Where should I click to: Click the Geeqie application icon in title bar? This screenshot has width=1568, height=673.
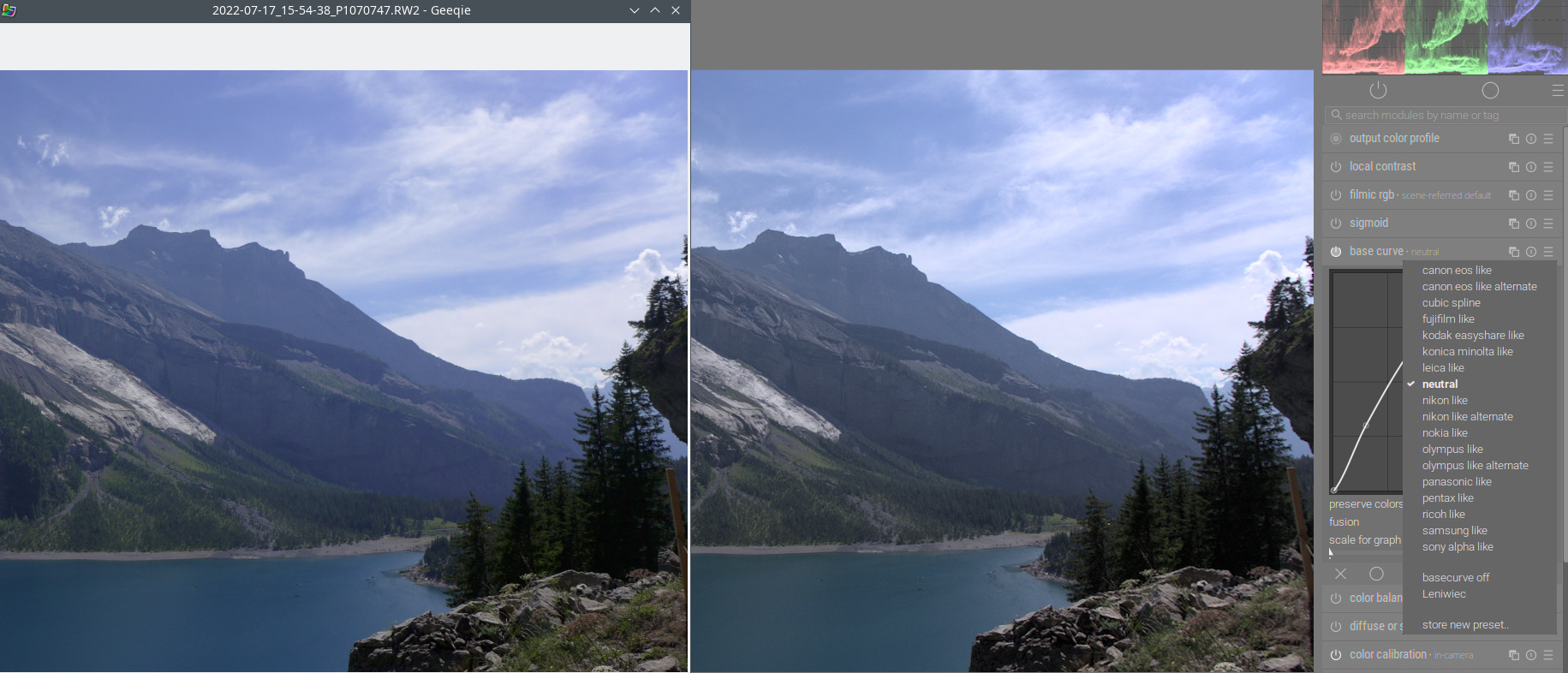pyautogui.click(x=9, y=10)
